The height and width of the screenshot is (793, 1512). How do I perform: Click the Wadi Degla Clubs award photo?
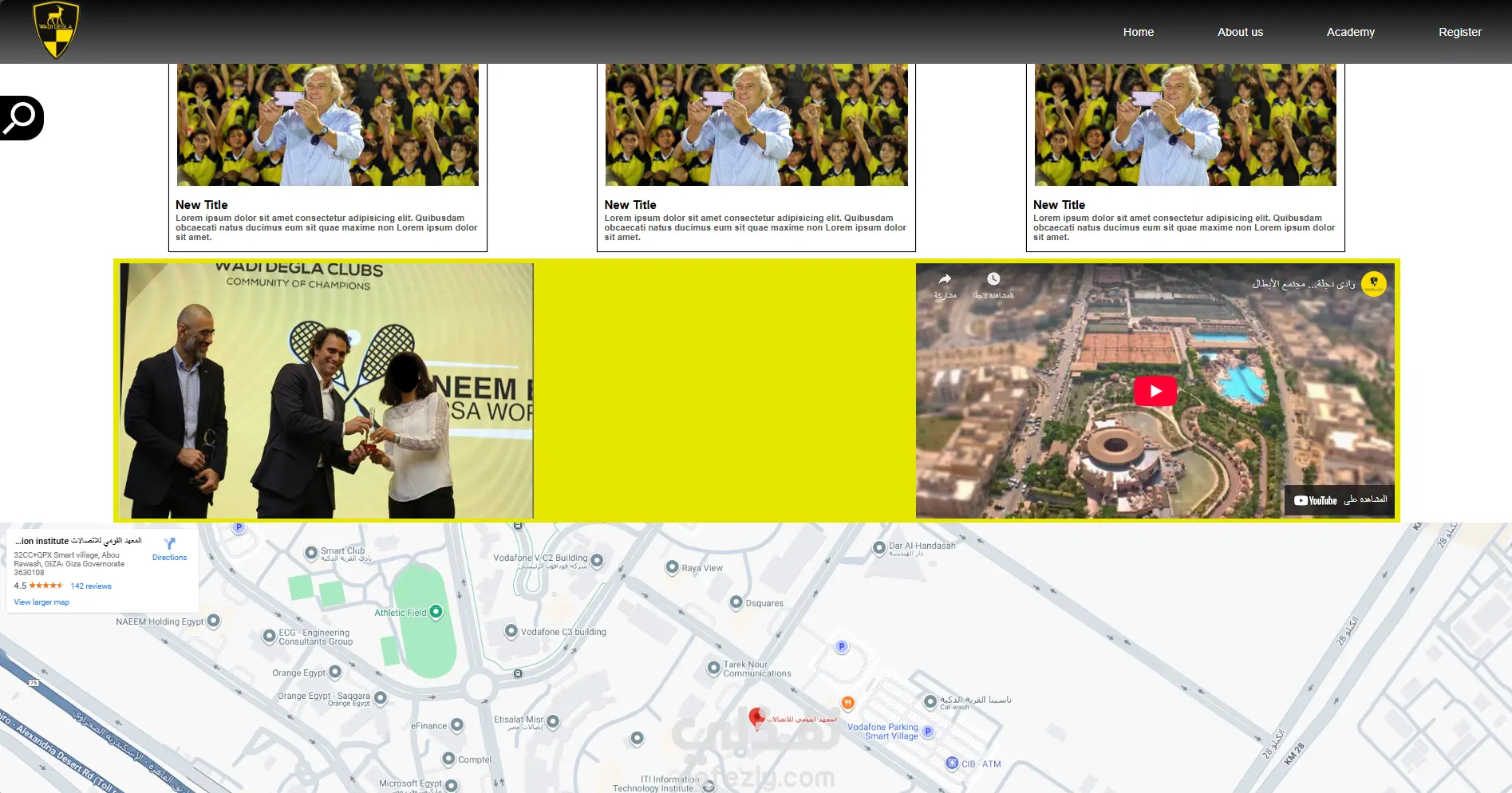click(x=326, y=391)
